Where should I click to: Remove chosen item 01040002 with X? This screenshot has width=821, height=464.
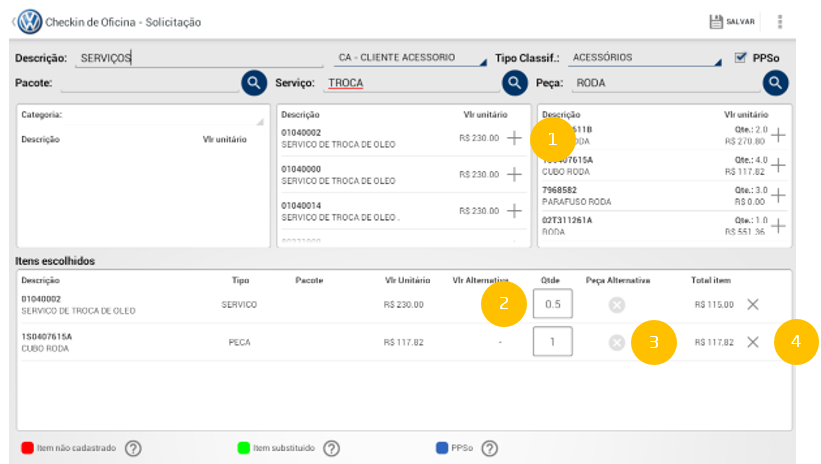(x=753, y=304)
